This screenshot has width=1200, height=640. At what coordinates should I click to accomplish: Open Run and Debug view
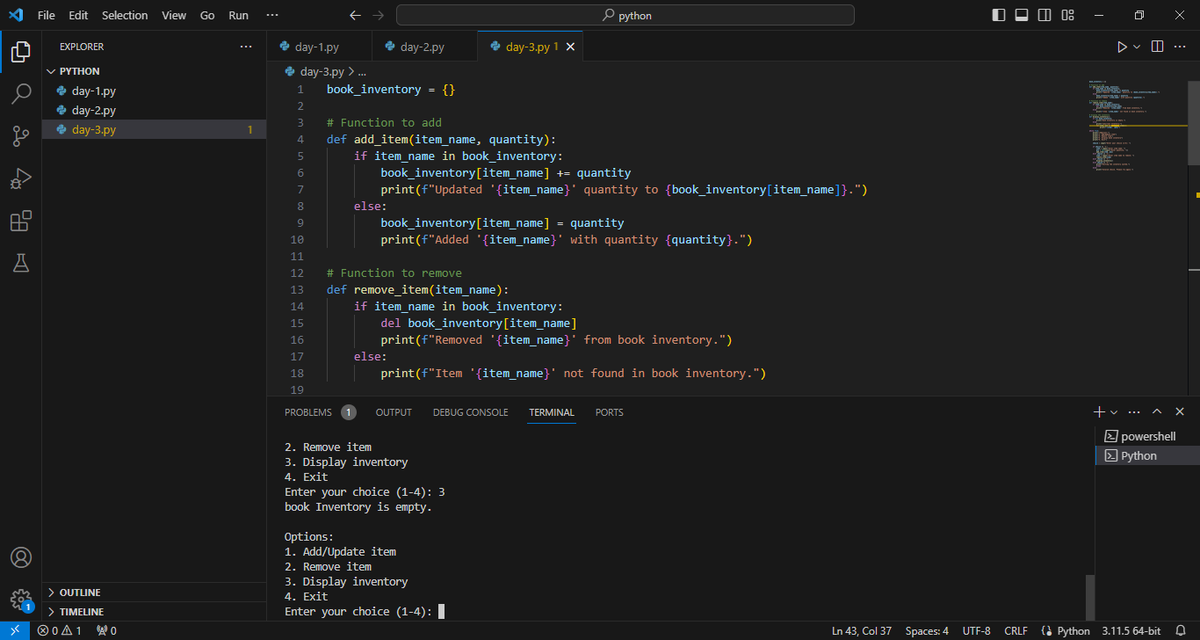tap(20, 179)
